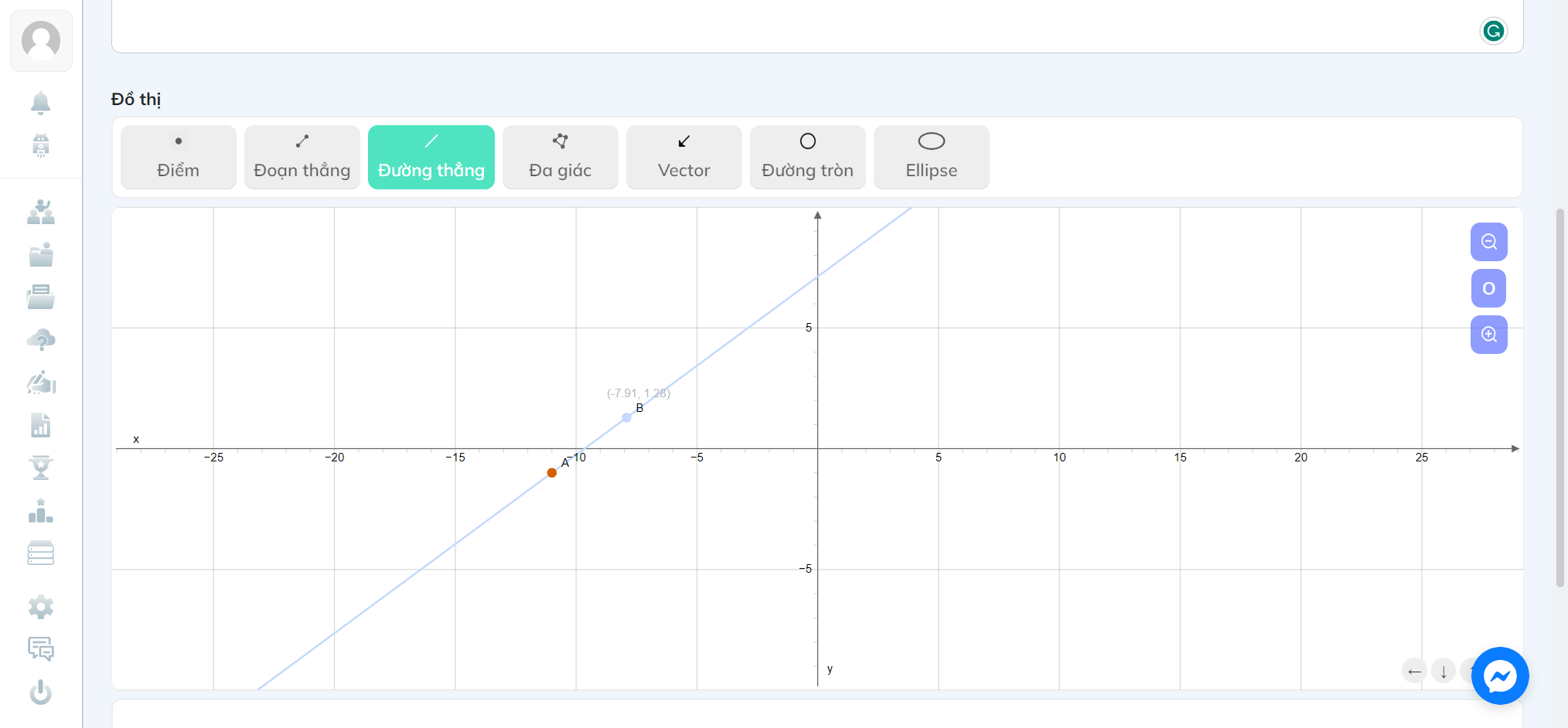Zoom in the graph
Screen dimensions: 1568x728
[1489, 335]
